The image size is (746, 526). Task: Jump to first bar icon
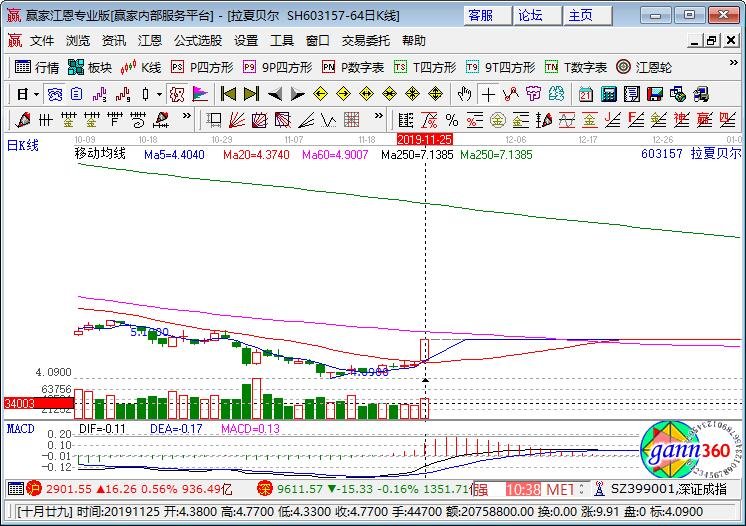click(x=228, y=94)
